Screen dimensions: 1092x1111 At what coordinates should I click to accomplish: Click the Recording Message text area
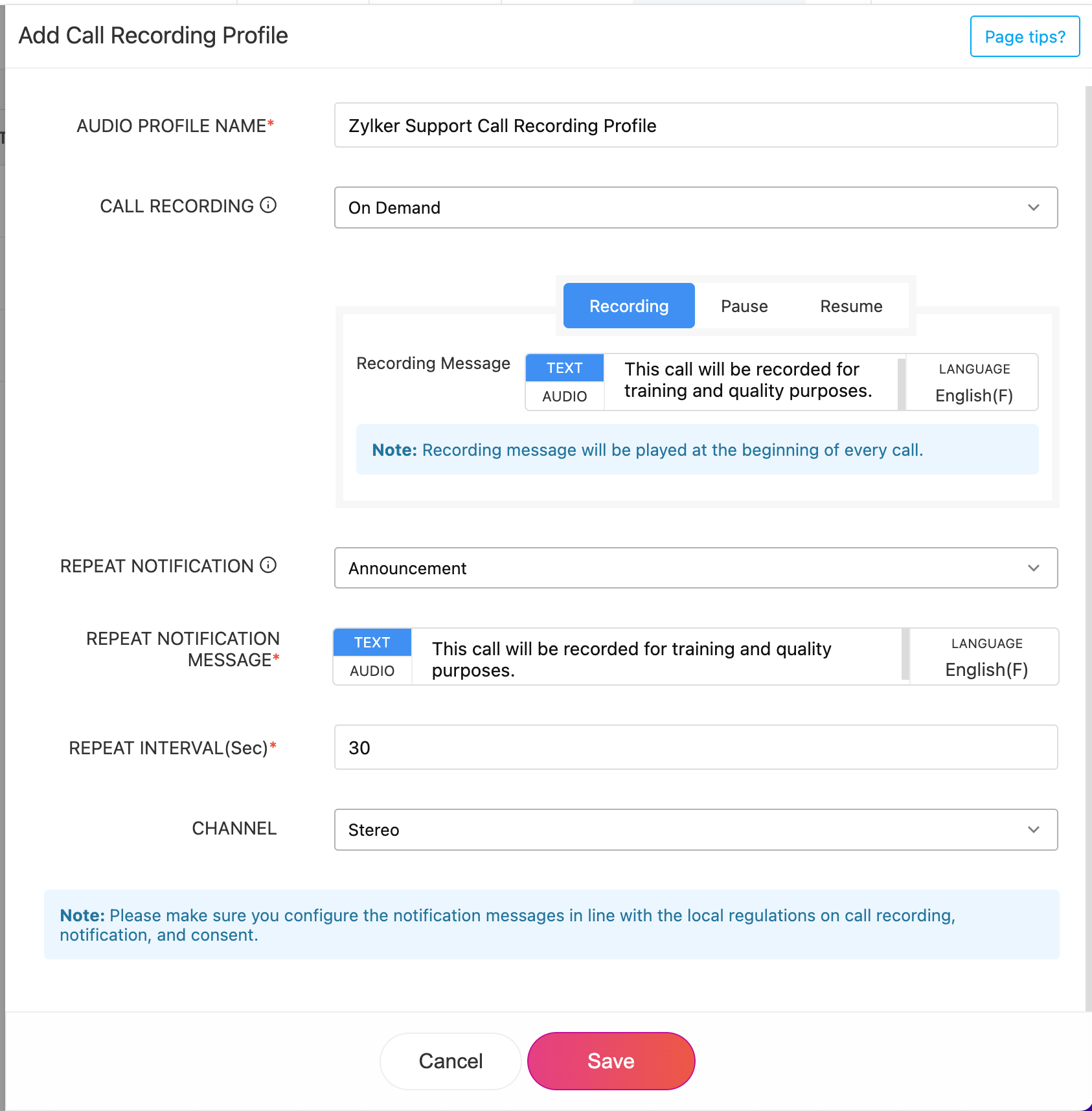pos(748,381)
